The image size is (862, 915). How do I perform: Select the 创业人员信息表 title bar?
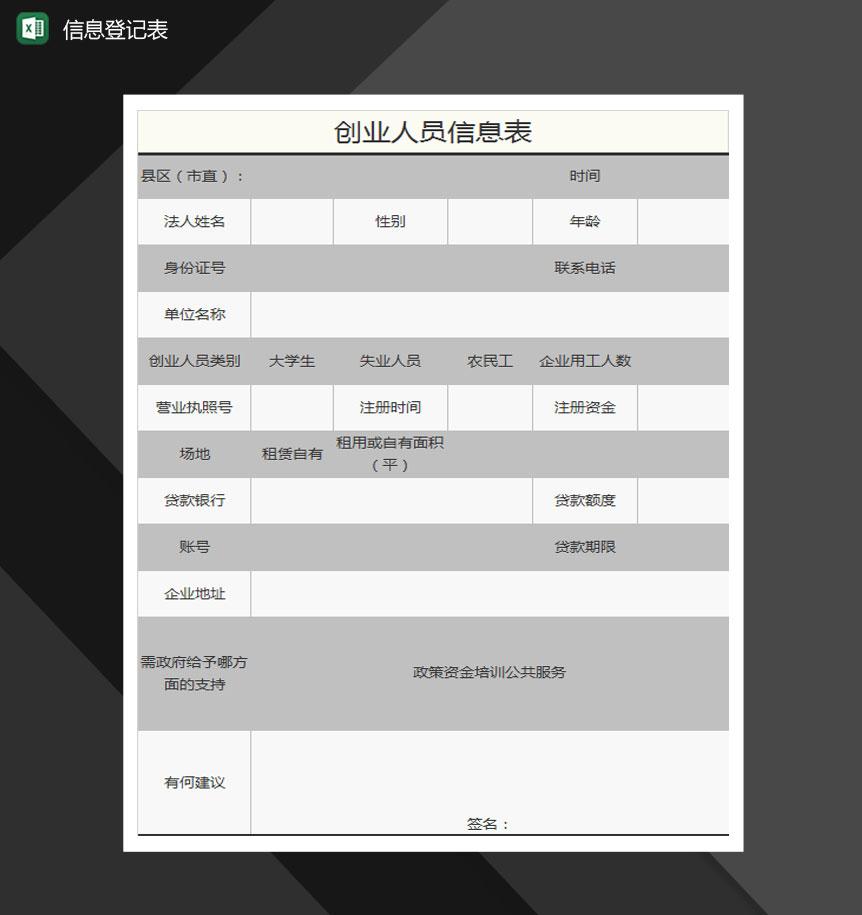(432, 131)
